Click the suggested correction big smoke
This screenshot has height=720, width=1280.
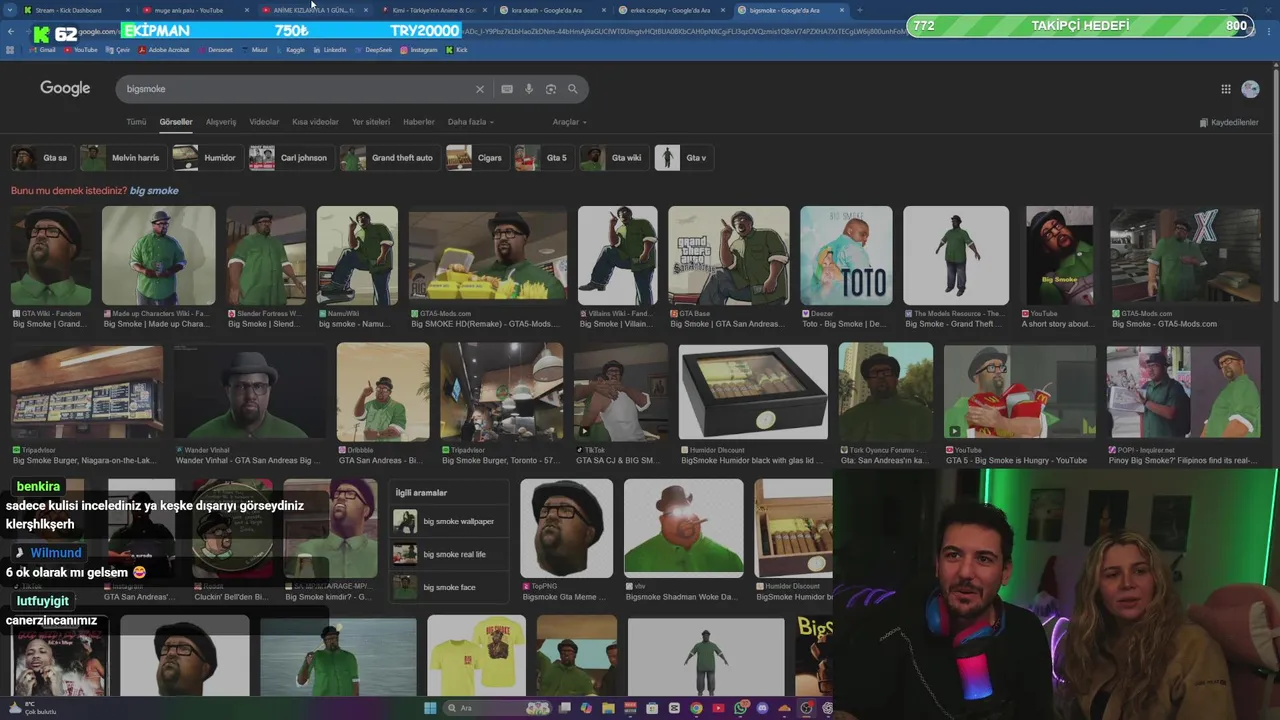click(x=154, y=191)
